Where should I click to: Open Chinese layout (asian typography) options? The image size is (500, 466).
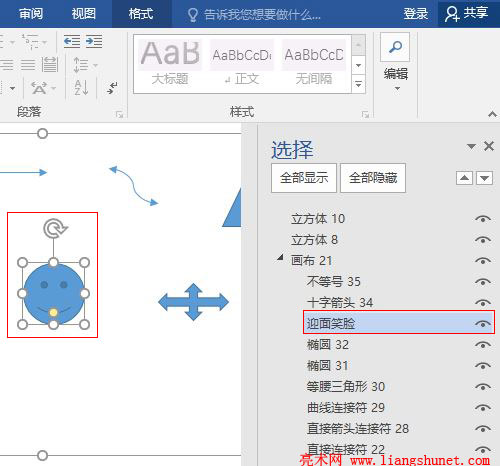pos(39,88)
